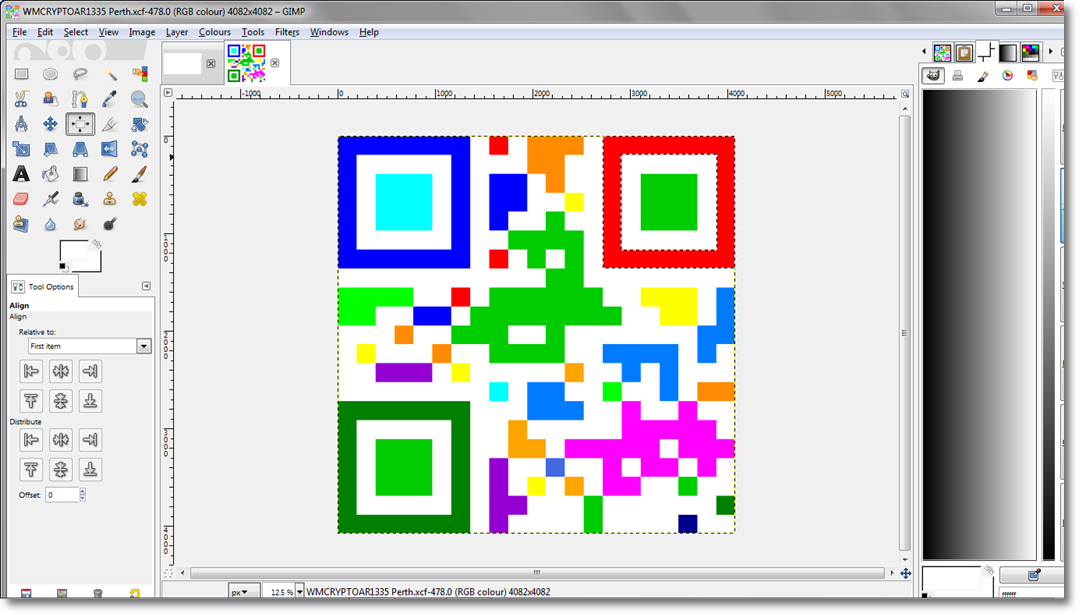Image resolution: width=1080 pixels, height=615 pixels.
Task: Click the toolbox foreground colour swatch
Action: [x=73, y=251]
